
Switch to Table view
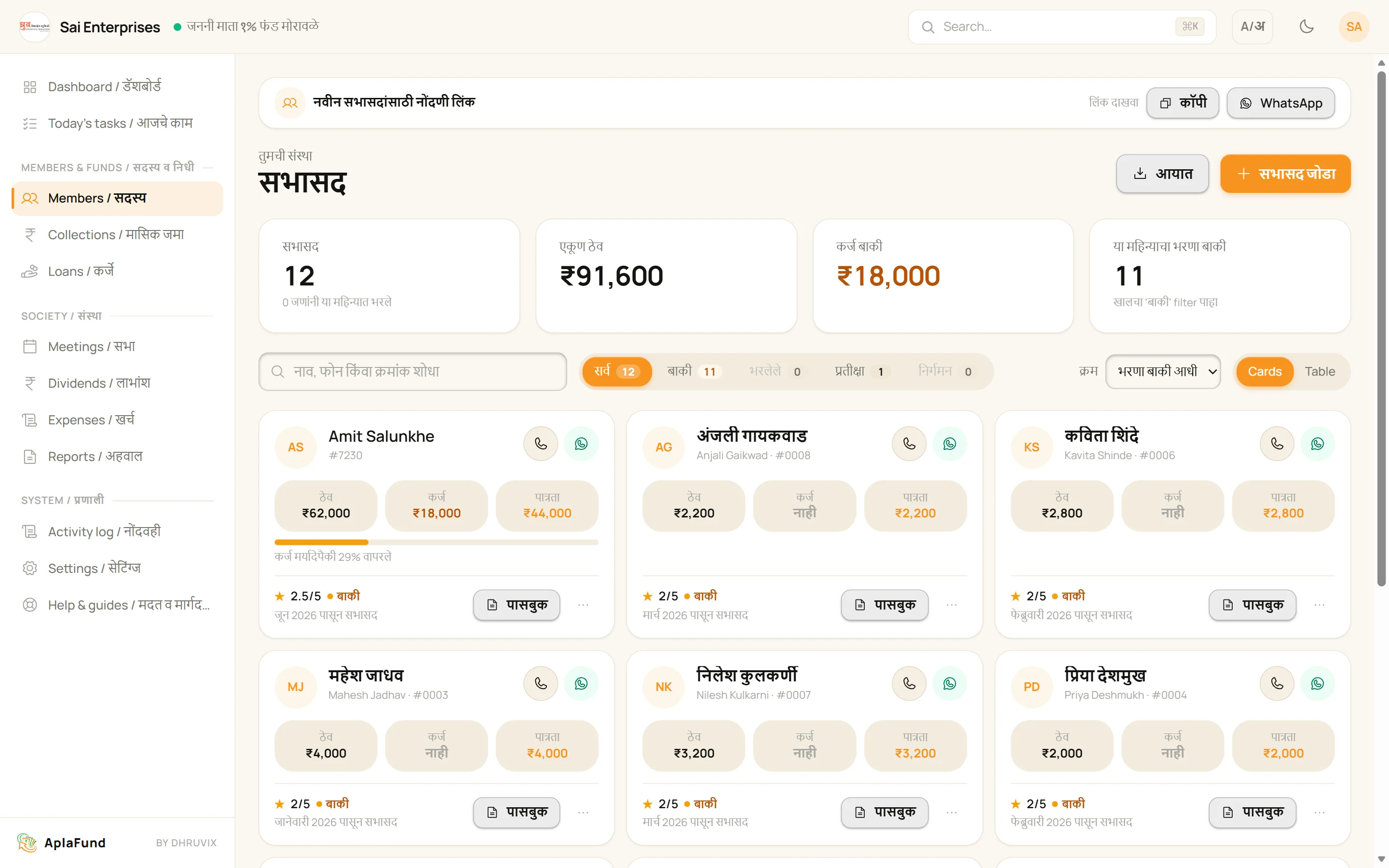point(1320,371)
